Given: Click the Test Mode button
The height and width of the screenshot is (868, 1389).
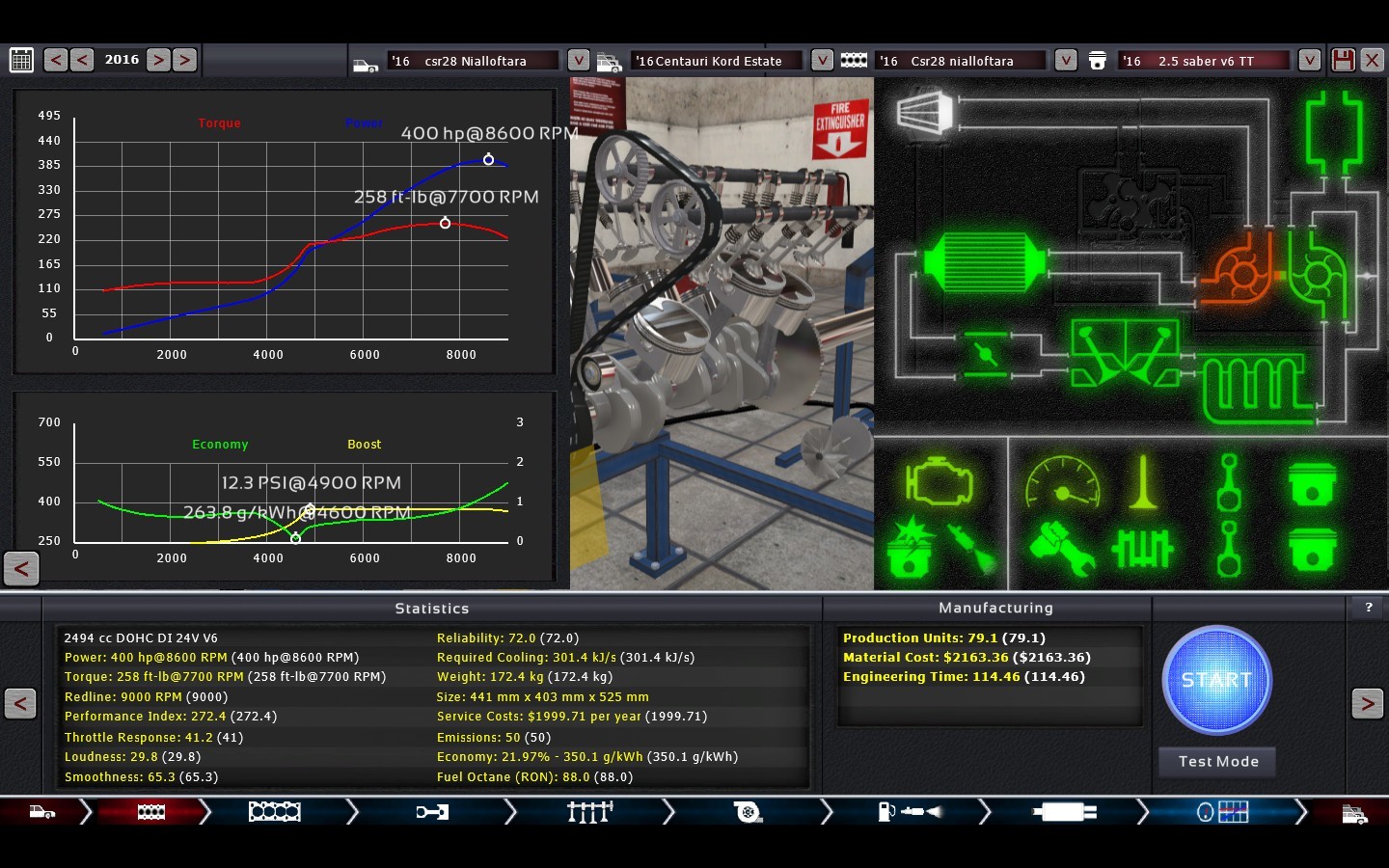Looking at the screenshot, I should [1217, 761].
